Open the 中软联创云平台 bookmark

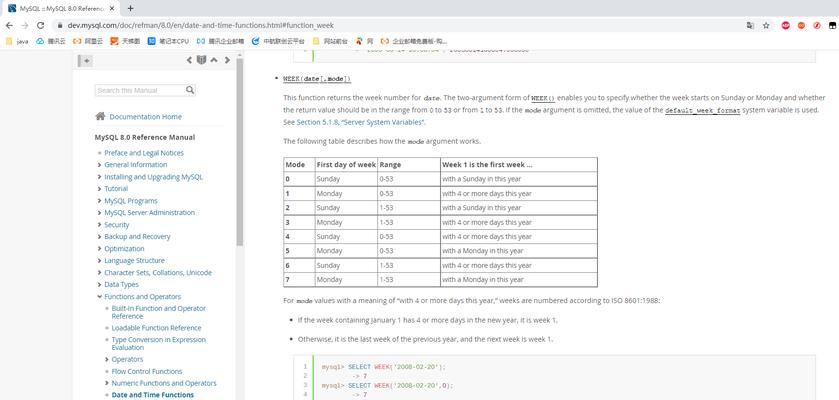click(278, 41)
